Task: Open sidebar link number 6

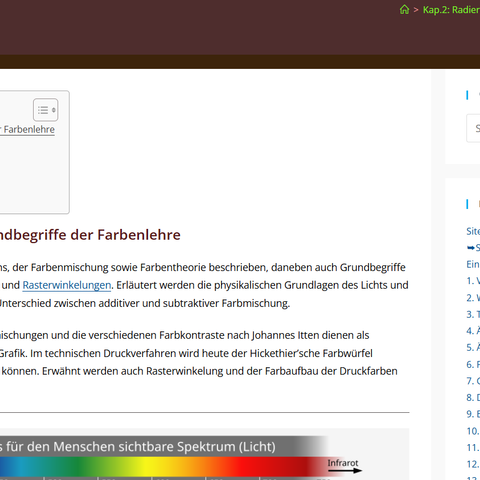Action: coord(473,364)
